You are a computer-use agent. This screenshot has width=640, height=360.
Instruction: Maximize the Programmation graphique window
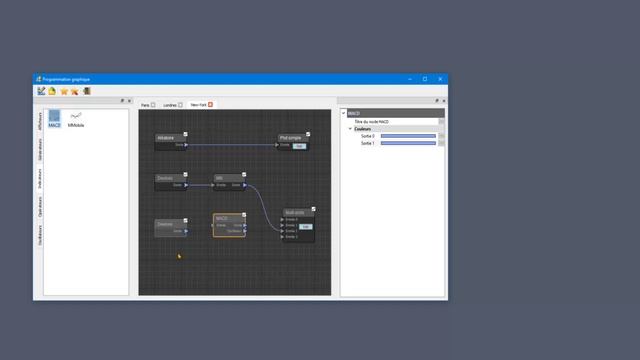[425, 79]
